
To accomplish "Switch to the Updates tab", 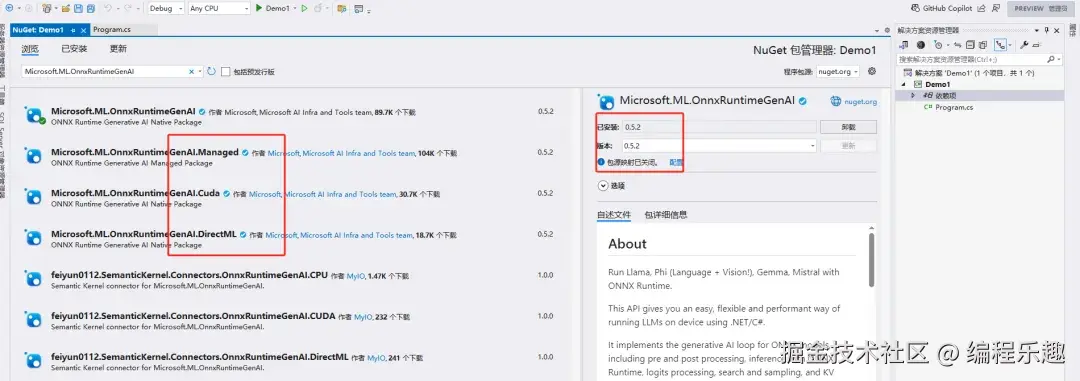I will pos(118,49).
